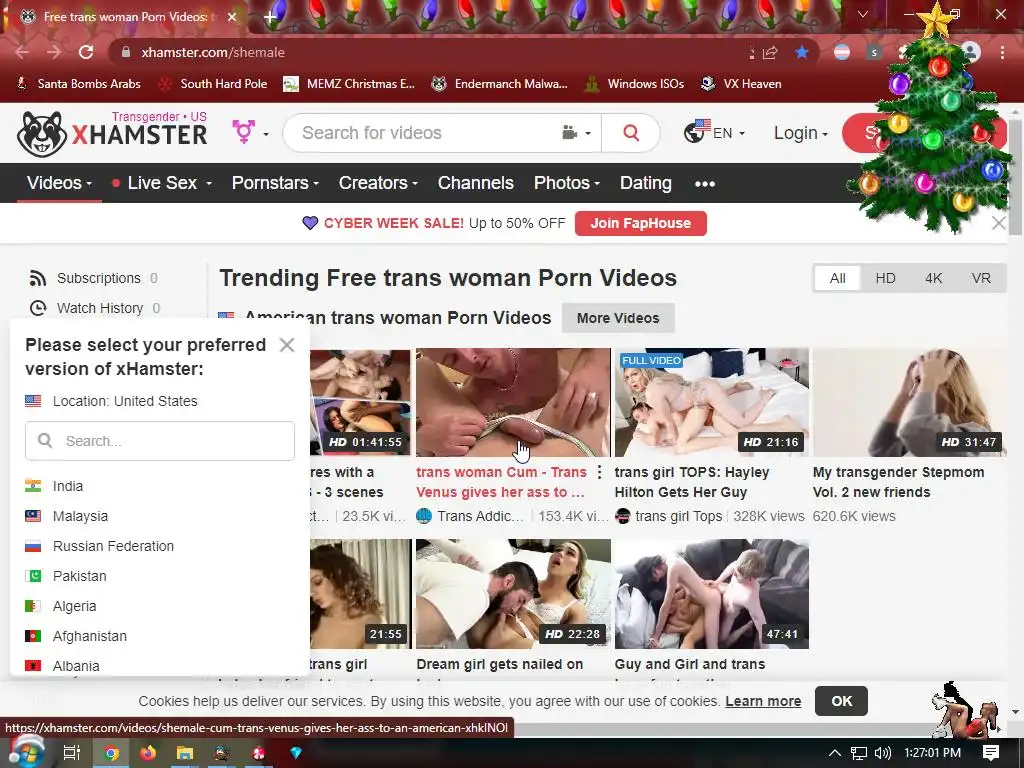Pick Algeria from the country list

click(x=61, y=606)
